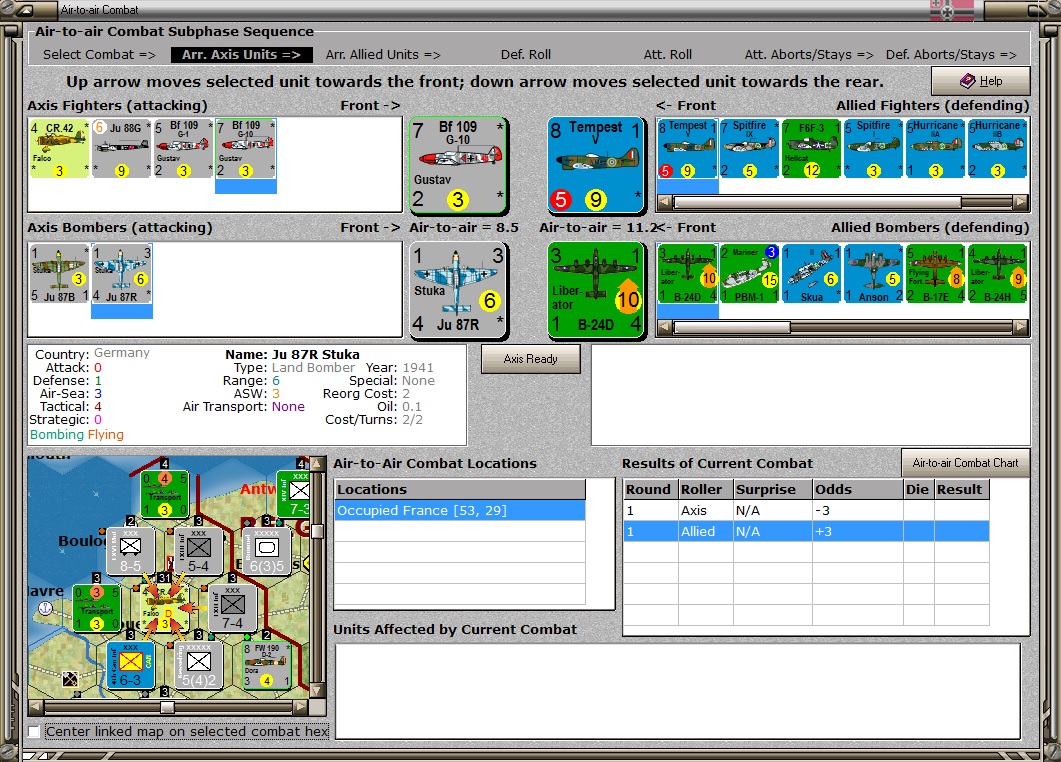Screen dimensions: 1061x762
Task: Select the PBM-1 Mariner bomber counter
Action: [750, 274]
